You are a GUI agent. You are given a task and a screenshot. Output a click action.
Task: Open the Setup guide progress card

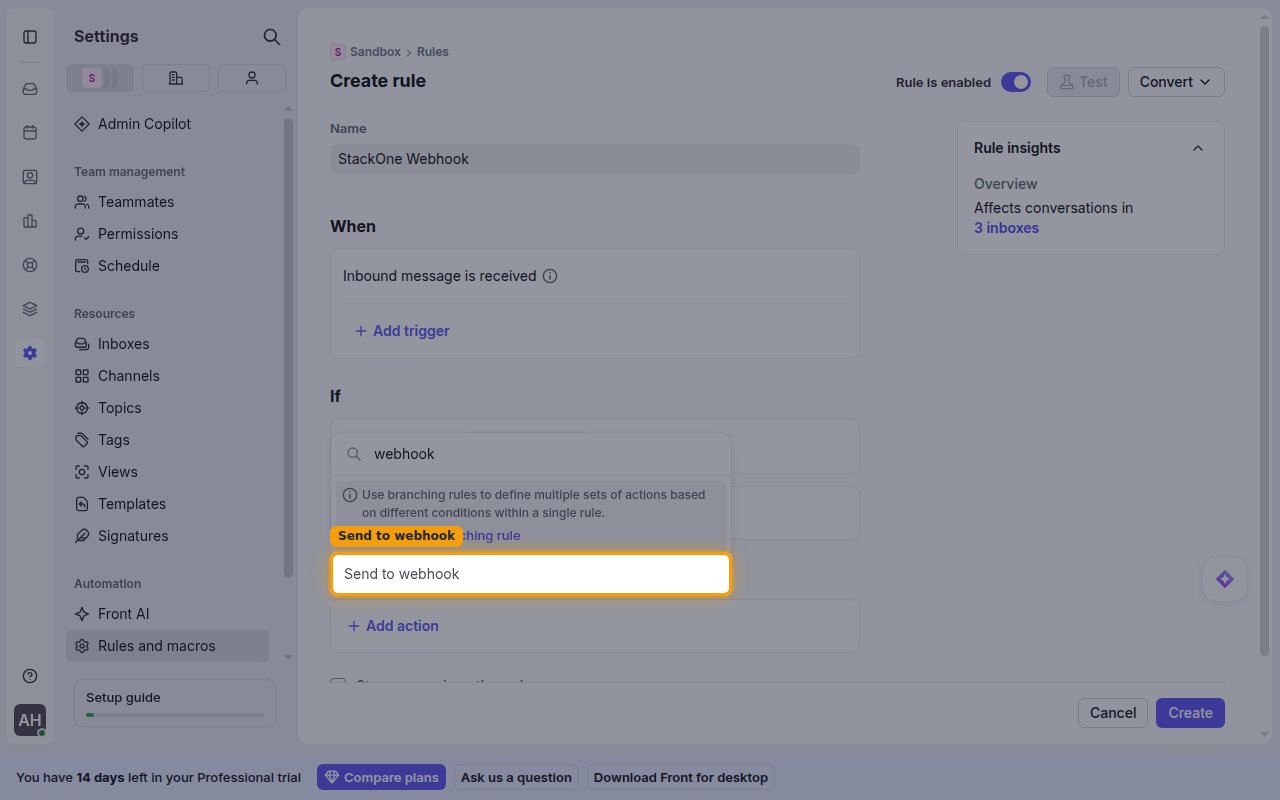tap(175, 704)
